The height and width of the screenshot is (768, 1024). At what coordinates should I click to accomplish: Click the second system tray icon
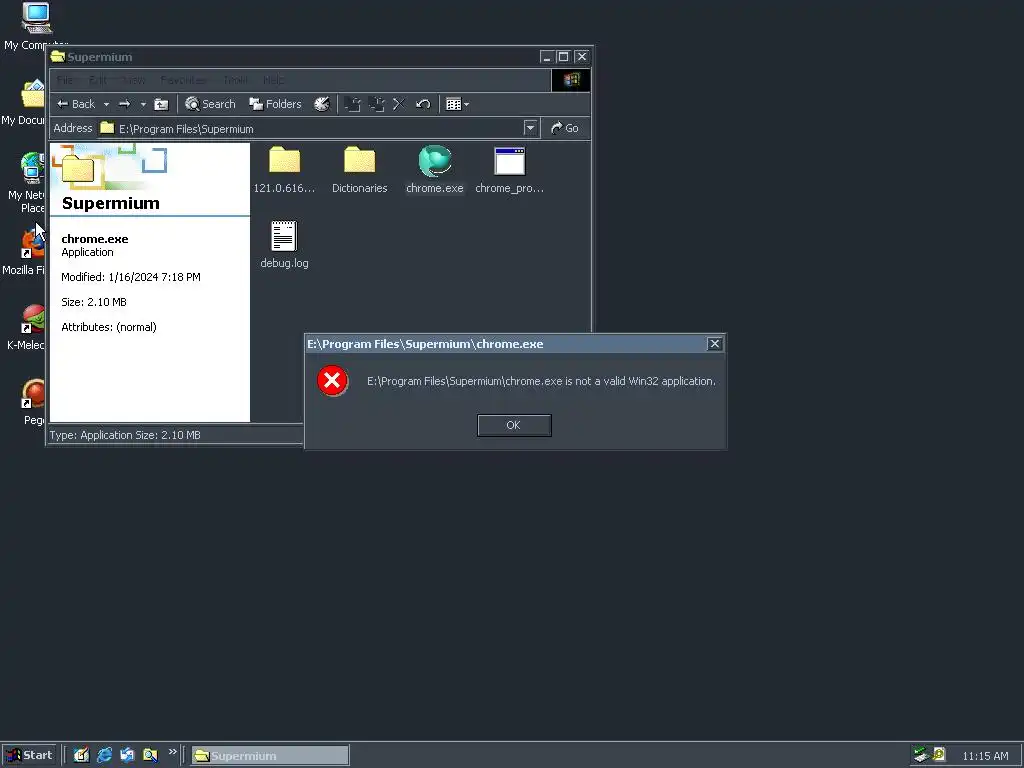pos(938,754)
